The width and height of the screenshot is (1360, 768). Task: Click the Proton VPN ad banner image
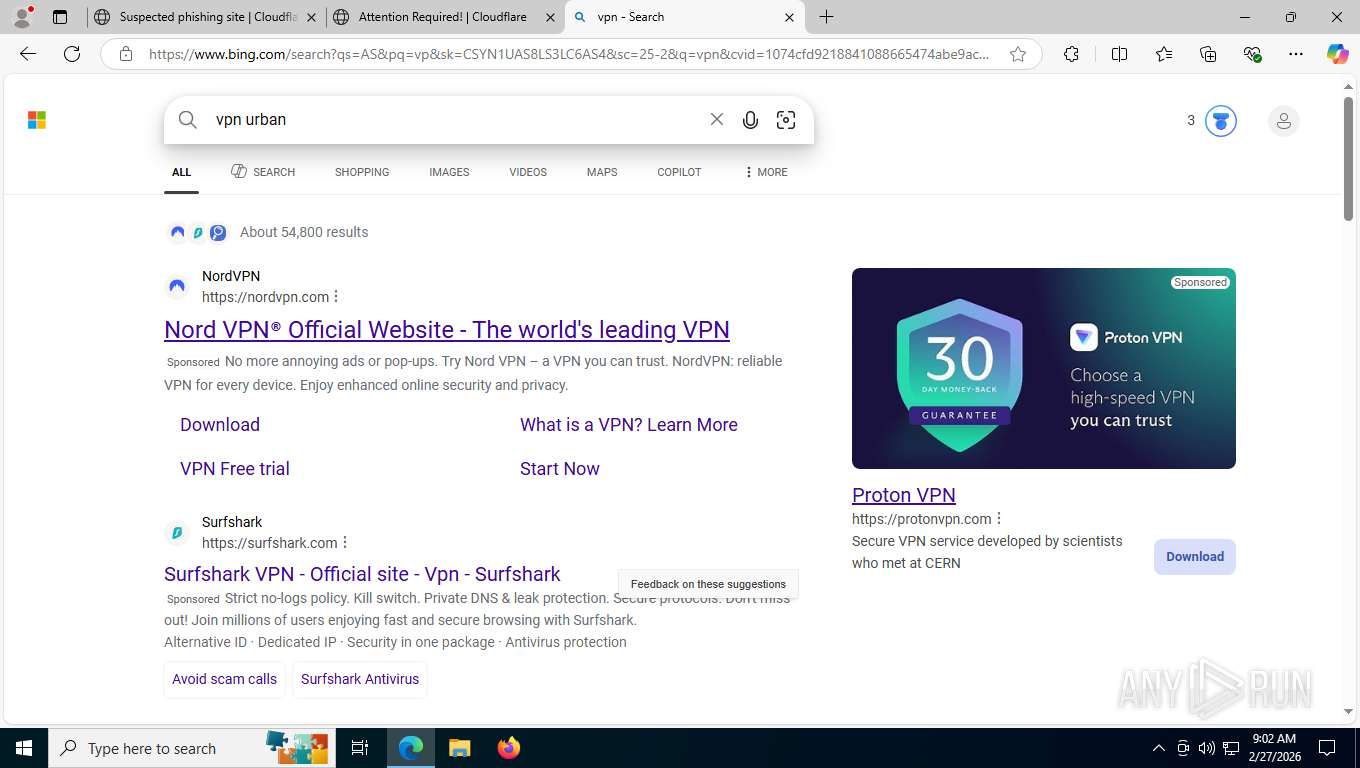[1044, 368]
